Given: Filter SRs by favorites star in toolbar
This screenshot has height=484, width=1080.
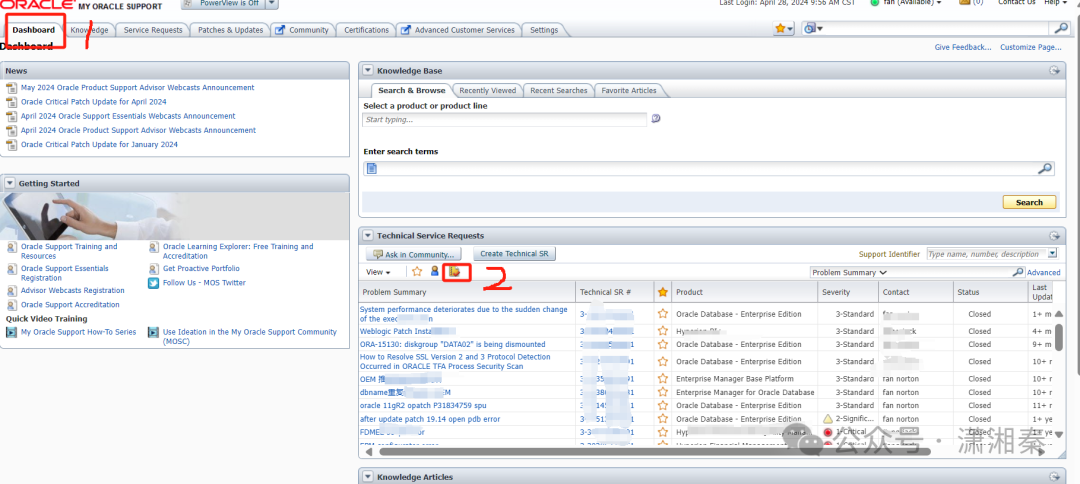Looking at the screenshot, I should pos(417,272).
